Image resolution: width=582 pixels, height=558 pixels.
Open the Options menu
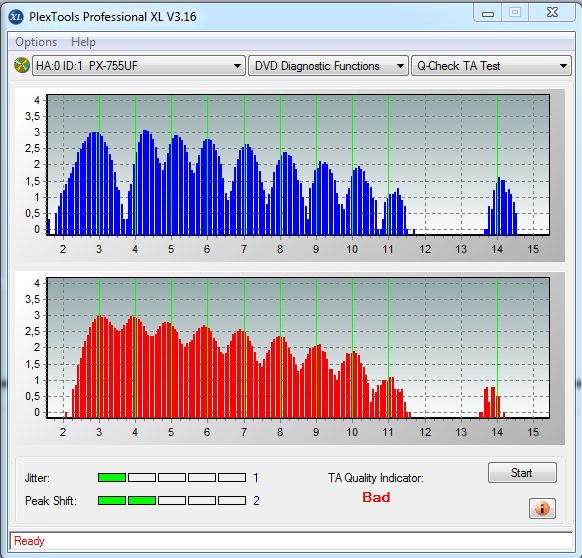click(36, 42)
